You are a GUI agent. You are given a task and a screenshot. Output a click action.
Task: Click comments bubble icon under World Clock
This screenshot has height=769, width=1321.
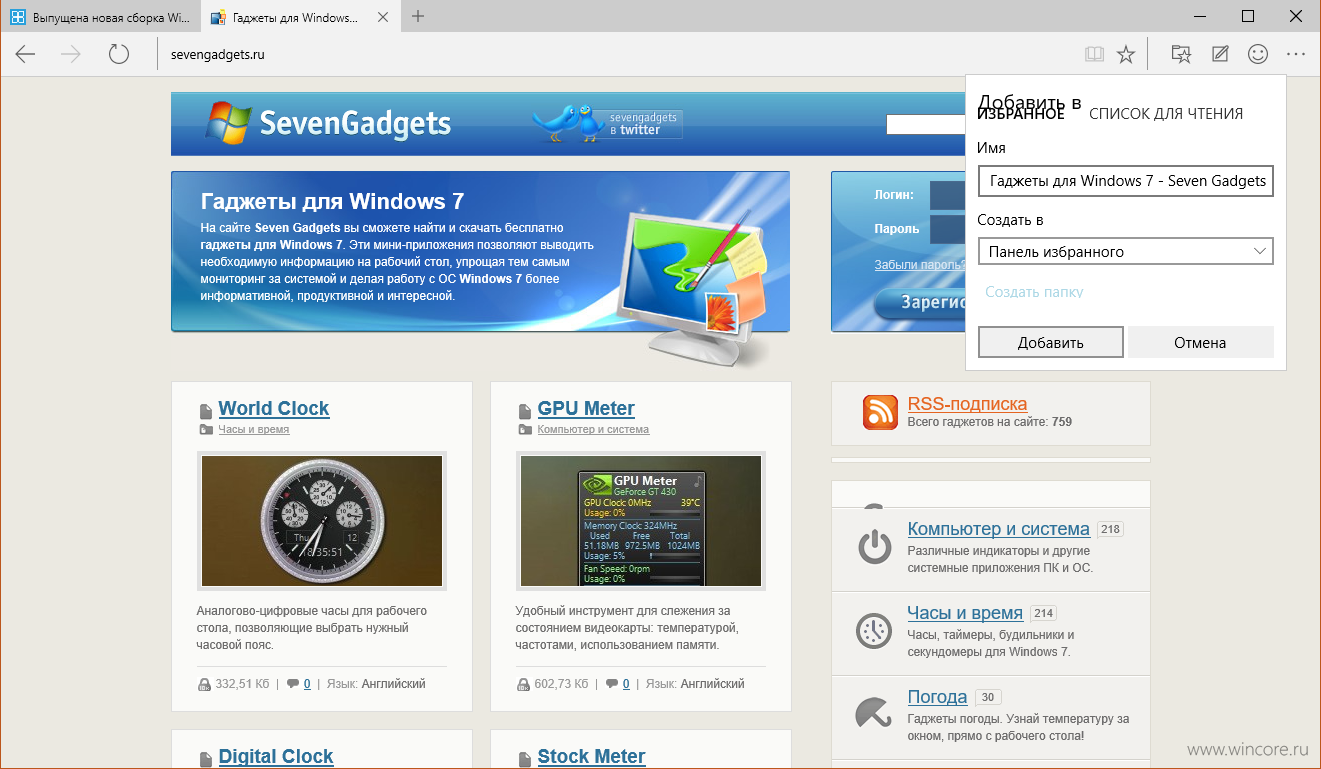tap(292, 684)
